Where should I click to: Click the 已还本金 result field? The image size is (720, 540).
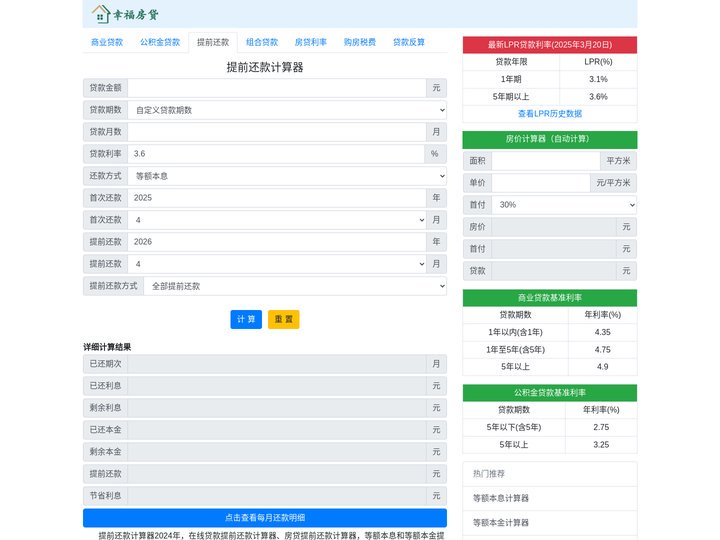tap(277, 430)
